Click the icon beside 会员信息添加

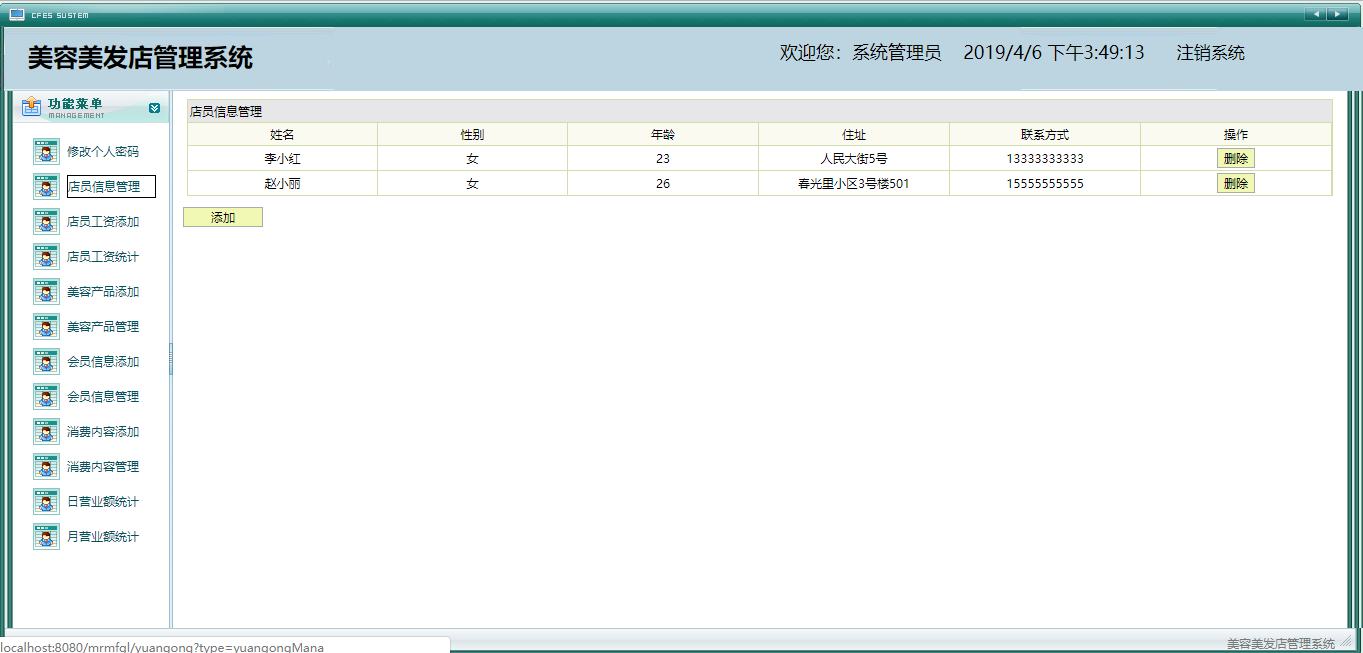46,362
